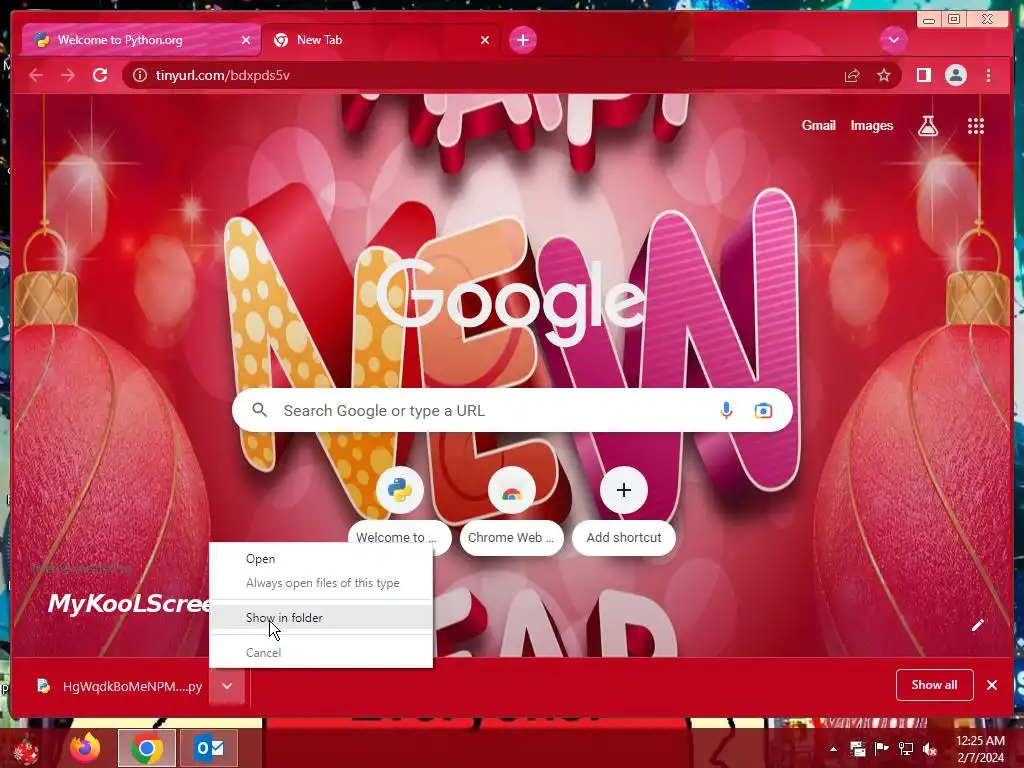
Task: Open the Python.org shortcut tile
Action: tap(400, 490)
